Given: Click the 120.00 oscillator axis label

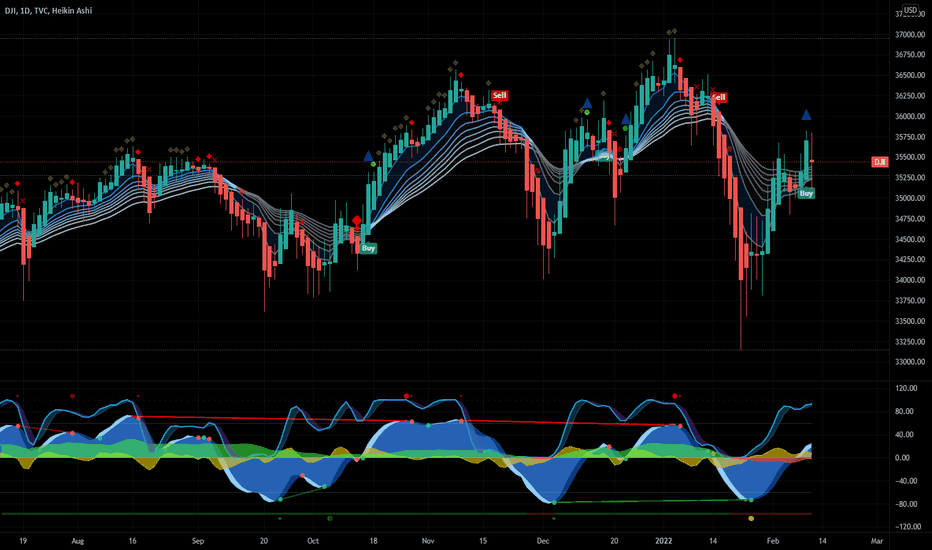Looking at the screenshot, I should pos(906,388).
